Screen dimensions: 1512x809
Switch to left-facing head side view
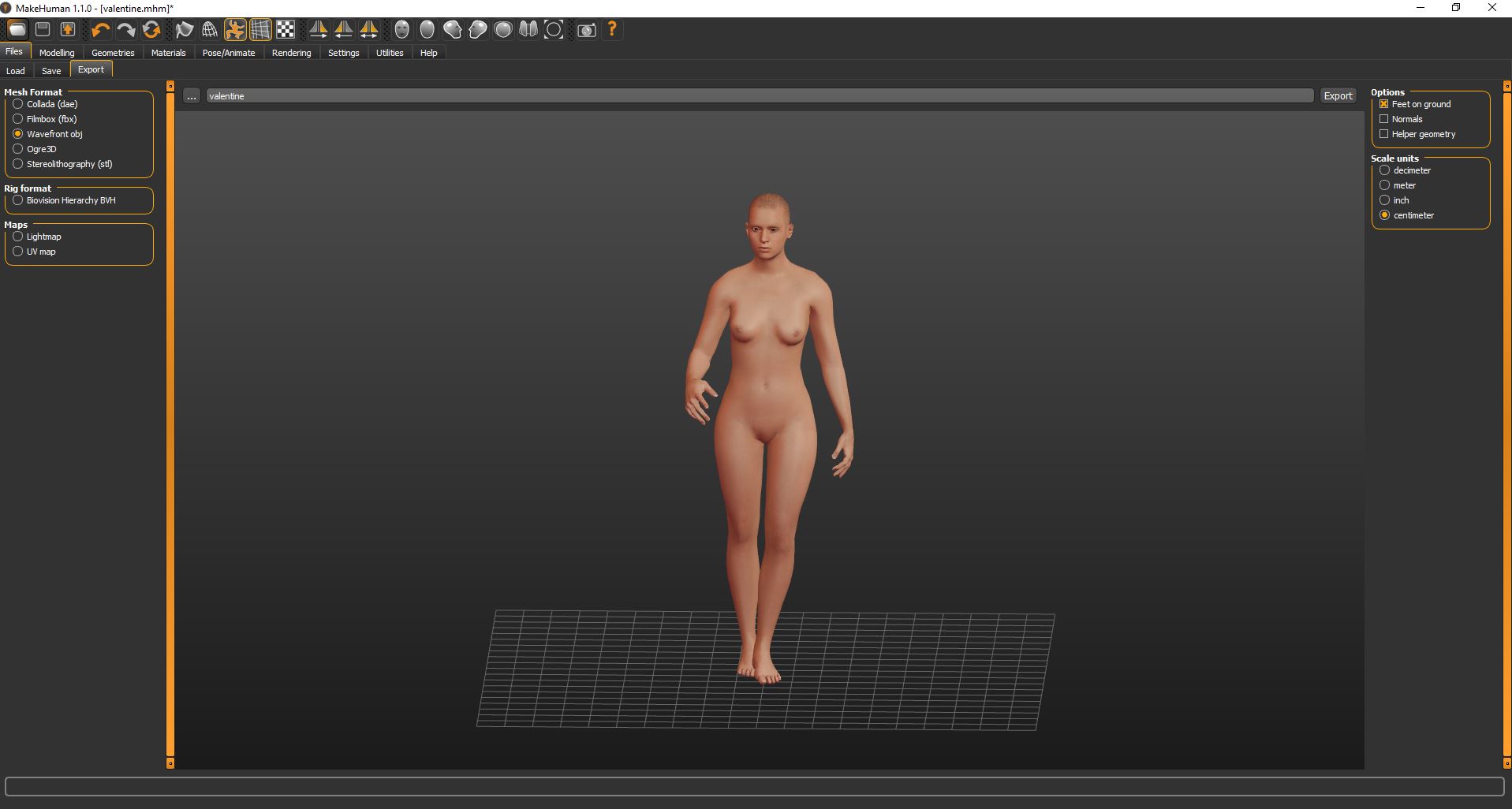click(x=478, y=30)
